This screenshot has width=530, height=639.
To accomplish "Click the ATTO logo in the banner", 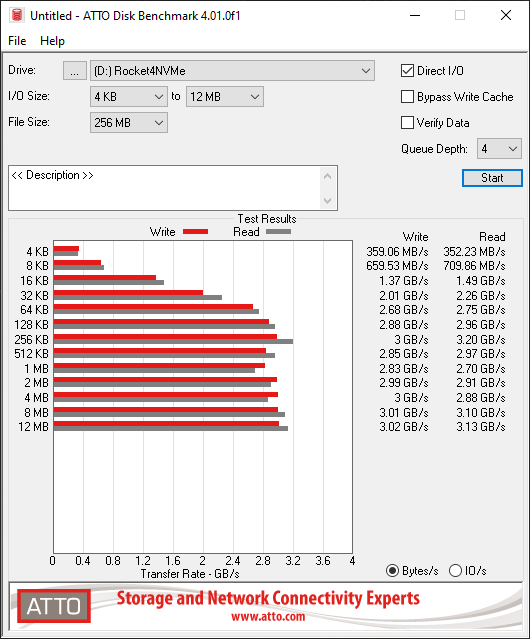I will (54, 606).
